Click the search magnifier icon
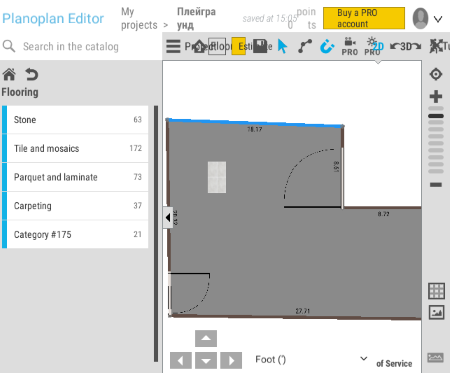450x373 pixels. point(9,46)
